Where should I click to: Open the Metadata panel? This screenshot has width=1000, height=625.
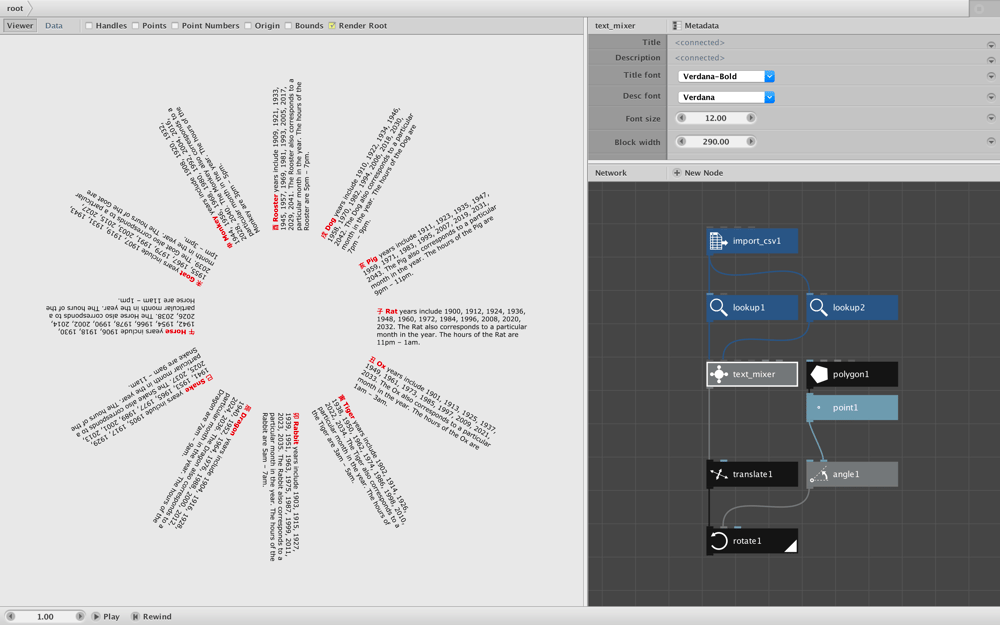(x=696, y=26)
